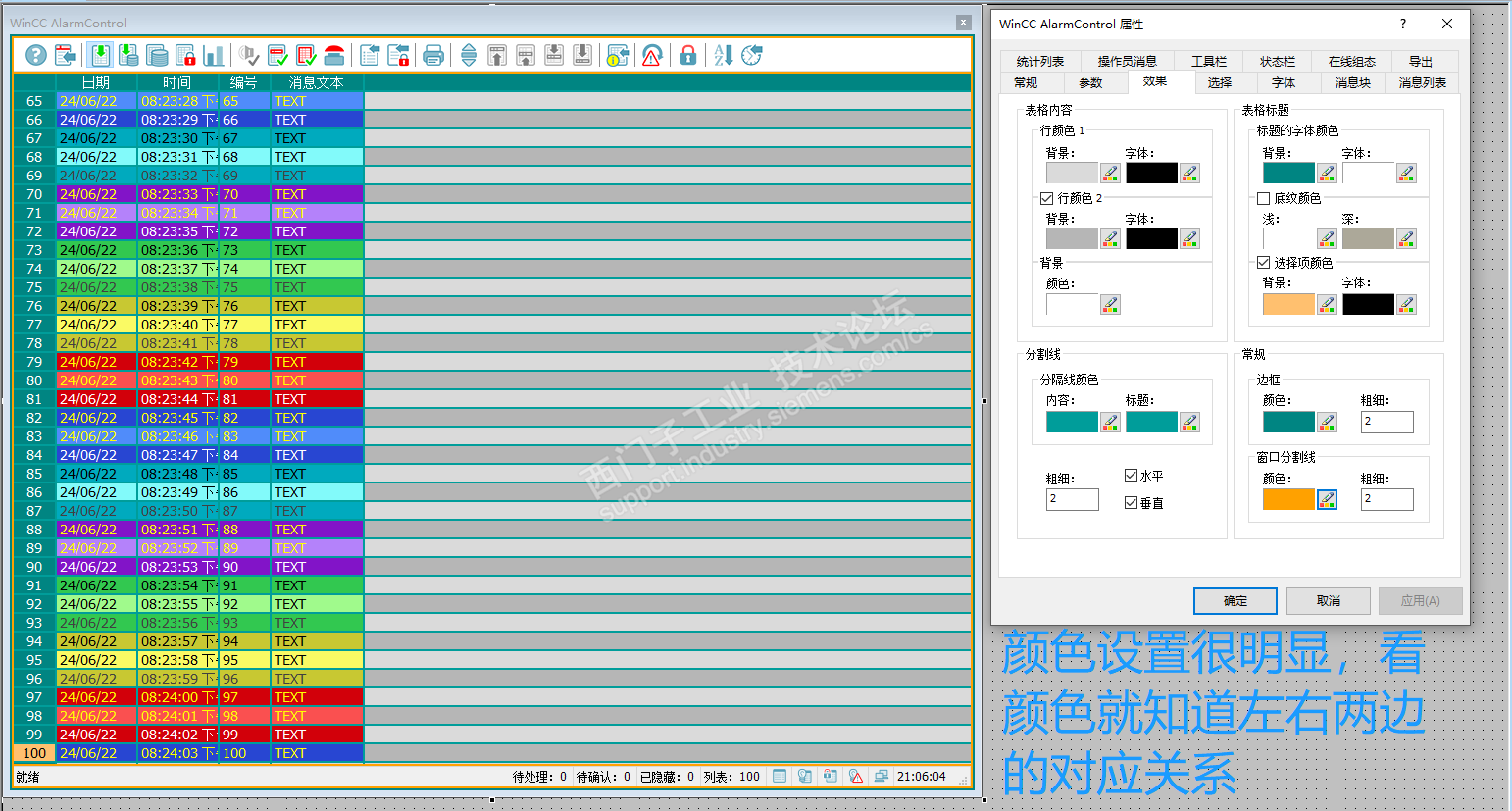Image resolution: width=1512 pixels, height=811 pixels.
Task: Switch to the 操作员消息 tab
Action: point(1128,62)
